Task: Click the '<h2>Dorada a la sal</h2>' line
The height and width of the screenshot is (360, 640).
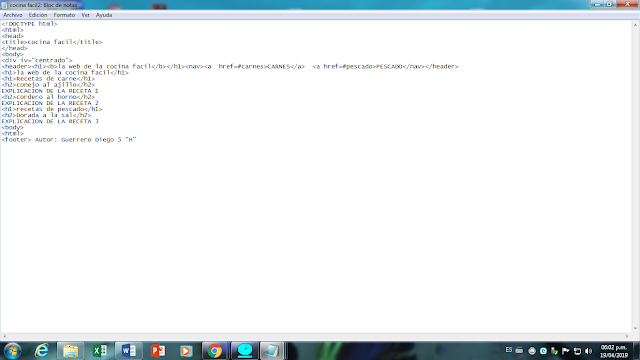Action: [46, 116]
